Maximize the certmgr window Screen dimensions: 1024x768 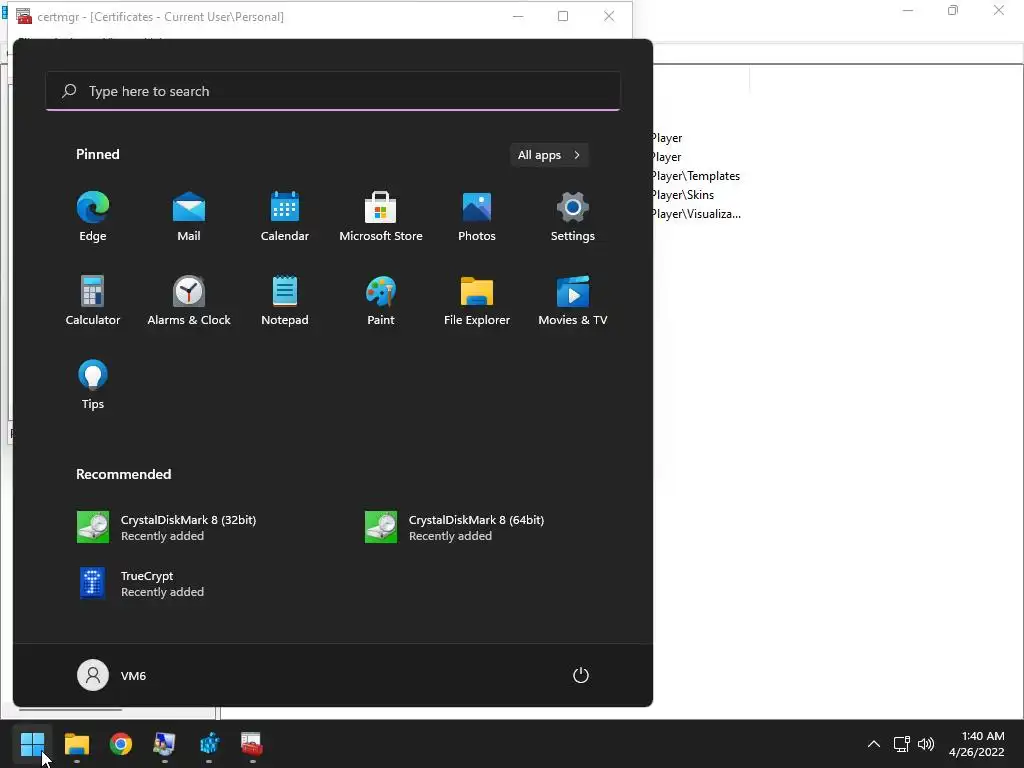[x=563, y=16]
